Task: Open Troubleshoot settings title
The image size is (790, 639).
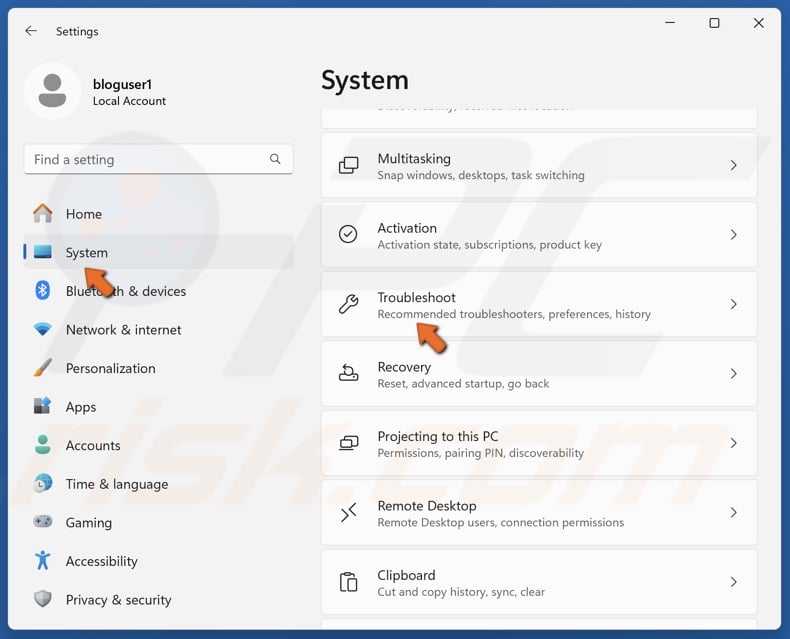Action: [x=417, y=297]
